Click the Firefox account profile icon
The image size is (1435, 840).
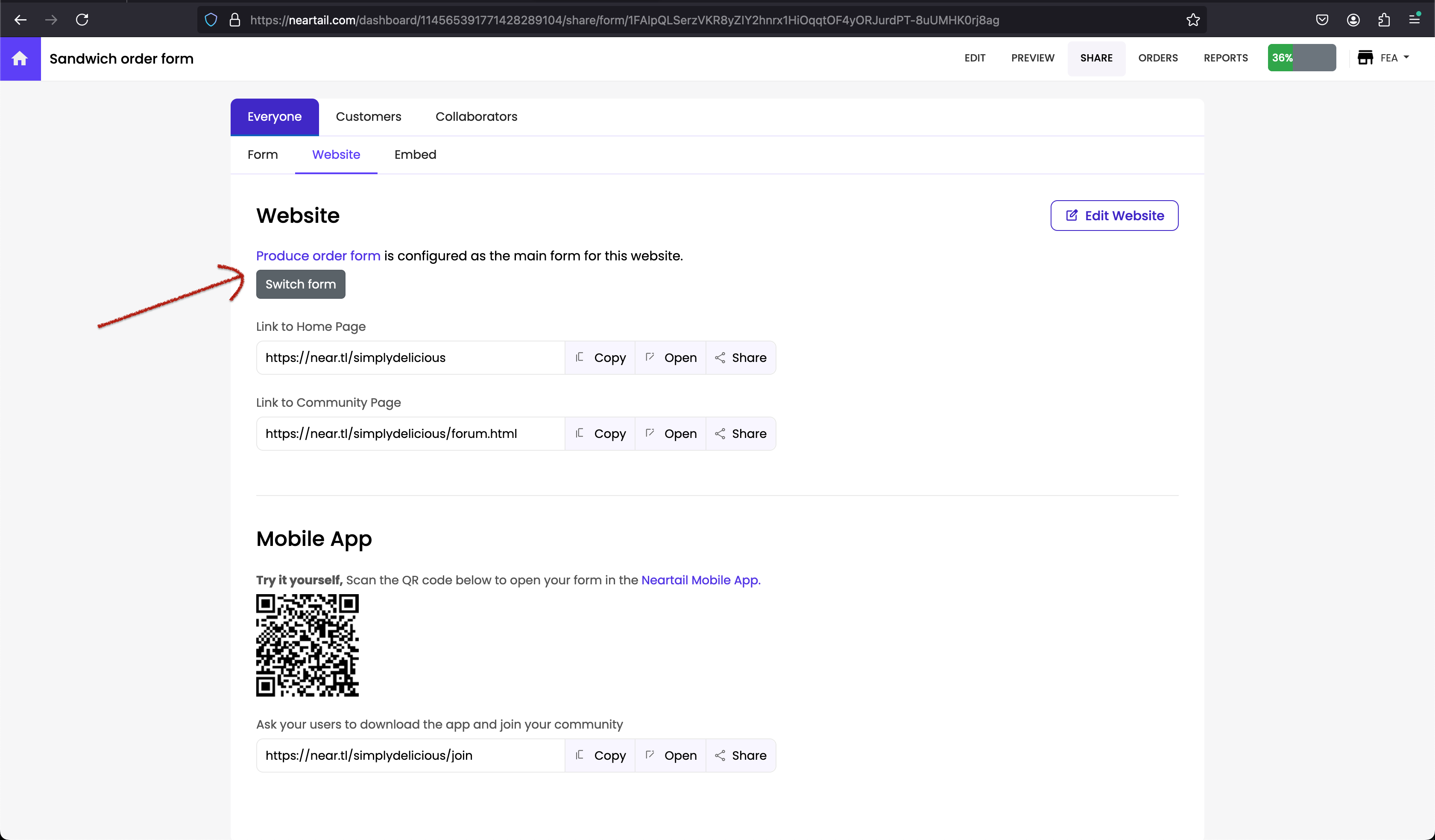(1353, 20)
